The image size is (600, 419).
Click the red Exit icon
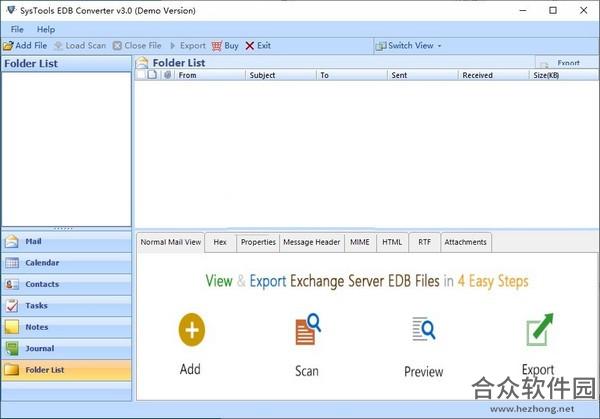(x=249, y=46)
